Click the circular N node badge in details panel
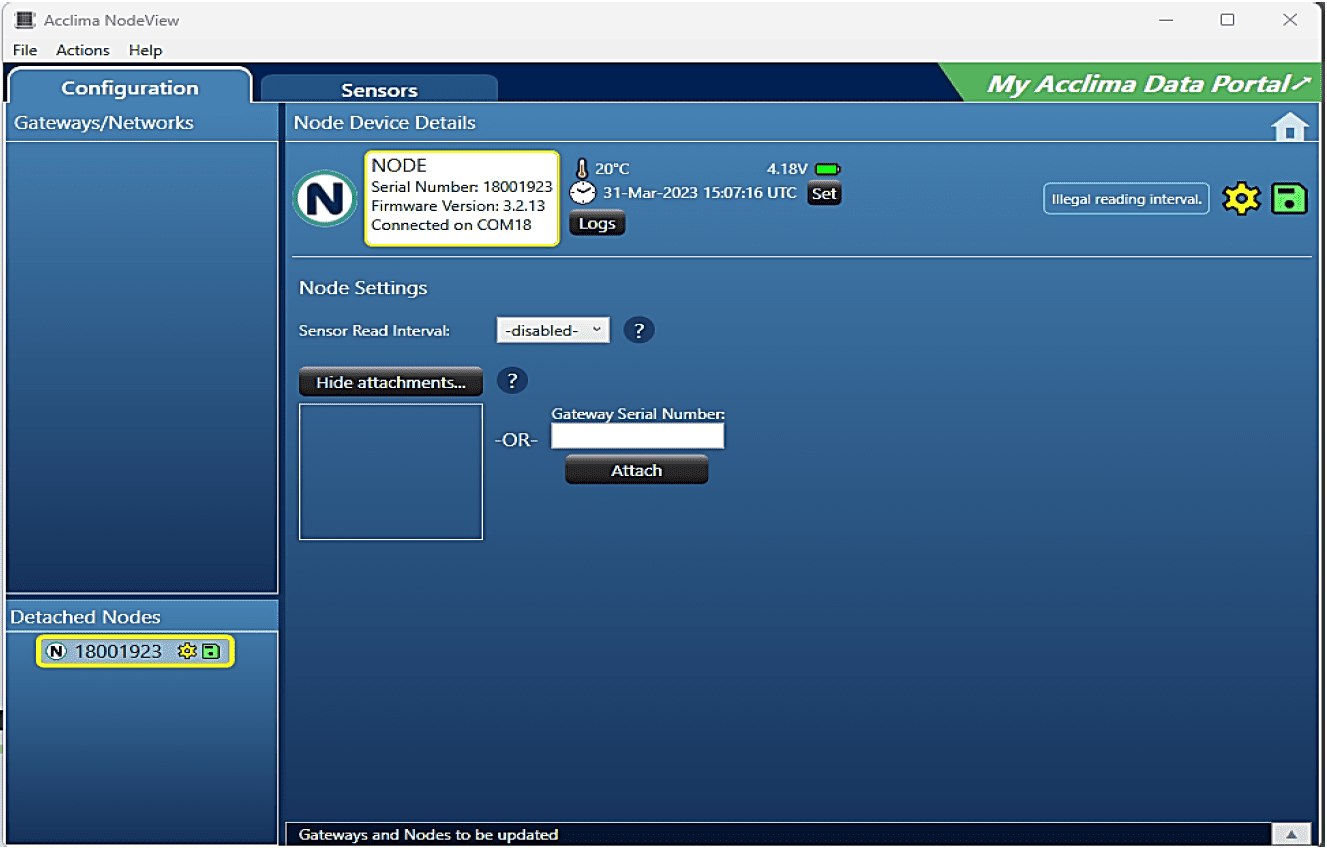1327x848 pixels. tap(324, 198)
